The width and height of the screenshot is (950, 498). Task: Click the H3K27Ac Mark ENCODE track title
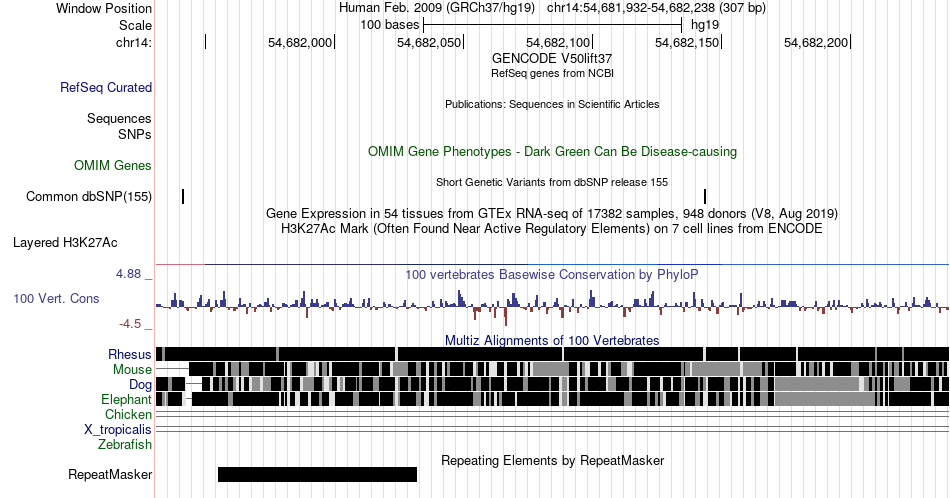(552, 228)
